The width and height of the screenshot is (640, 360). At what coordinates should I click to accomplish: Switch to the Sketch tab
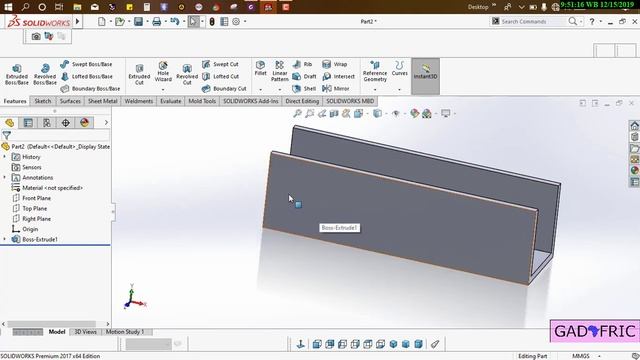pos(43,101)
